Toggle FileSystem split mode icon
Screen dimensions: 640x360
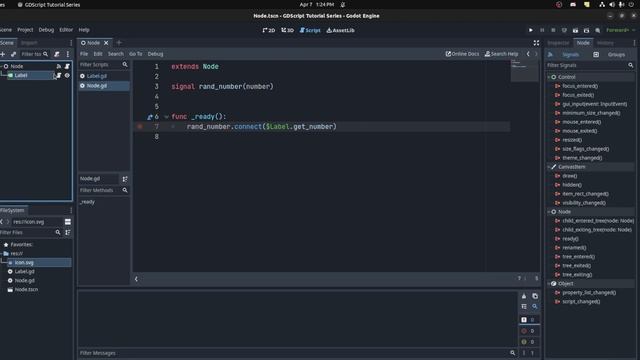tap(68, 222)
